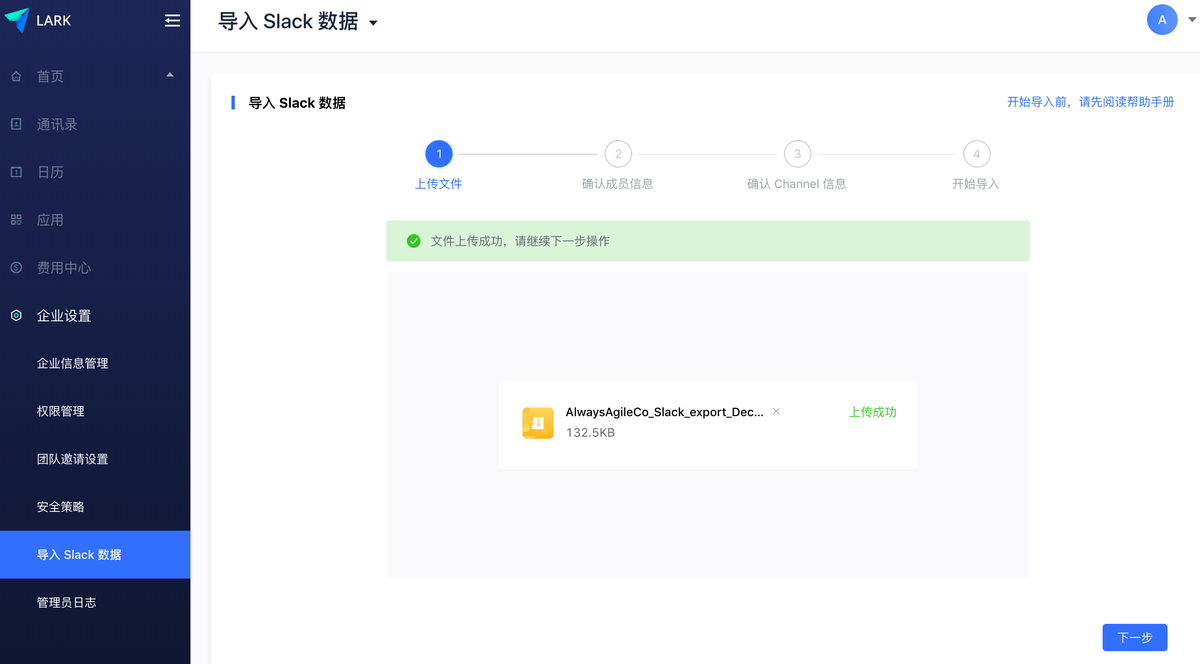Image resolution: width=1200 pixels, height=664 pixels.
Task: Go to 日历 in the sidebar
Action: point(50,172)
